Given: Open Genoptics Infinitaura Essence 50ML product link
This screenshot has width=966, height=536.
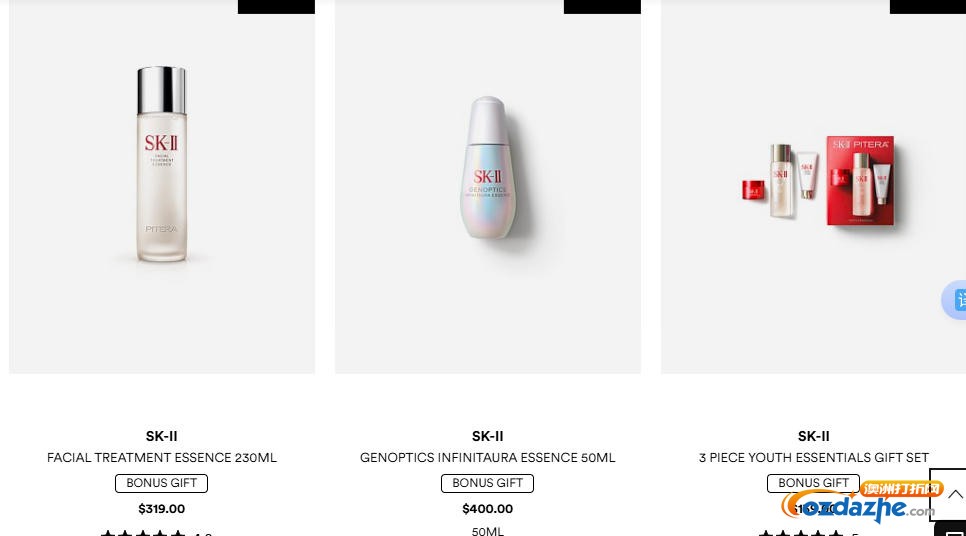Looking at the screenshot, I should point(487,458).
